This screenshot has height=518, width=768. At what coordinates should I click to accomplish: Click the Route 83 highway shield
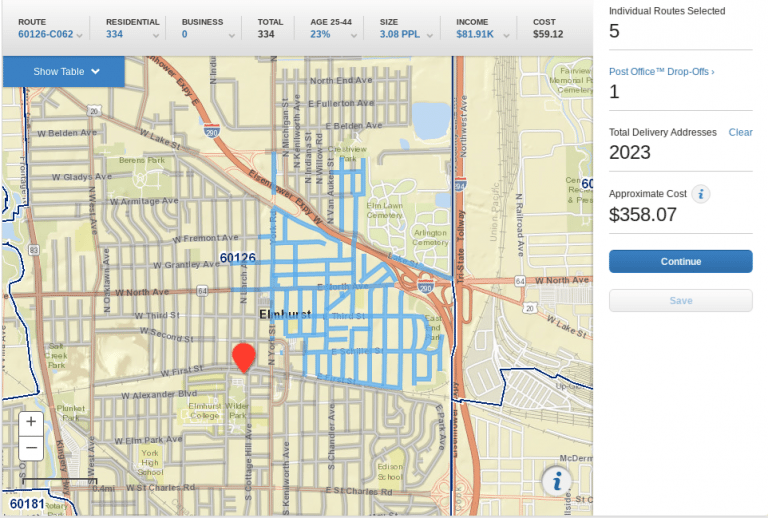pyautogui.click(x=34, y=249)
